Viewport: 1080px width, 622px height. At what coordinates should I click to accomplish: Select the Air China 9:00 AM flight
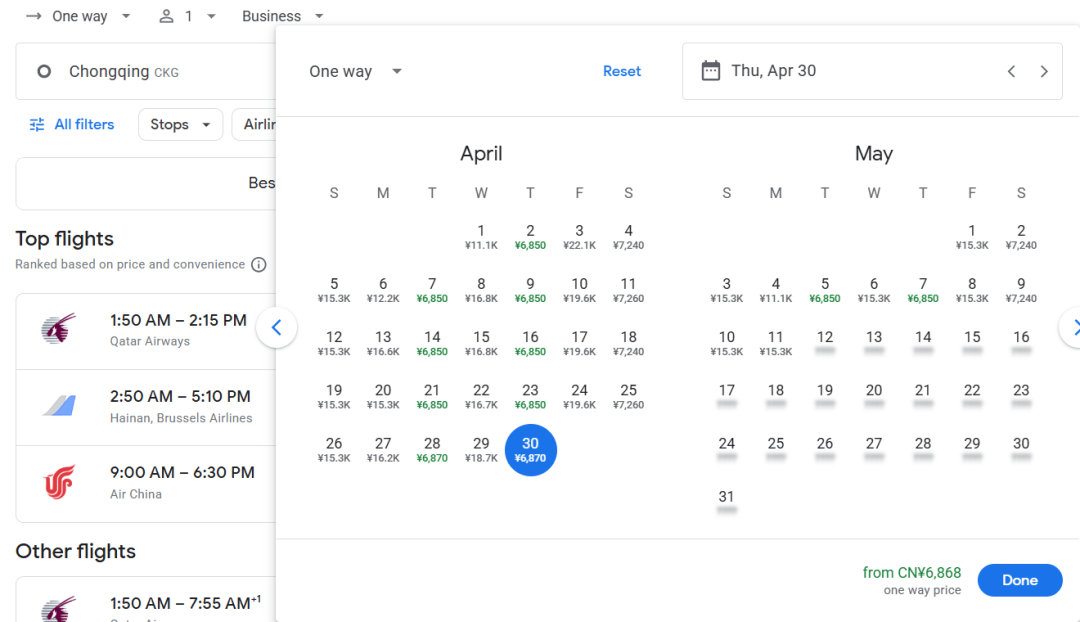(146, 484)
